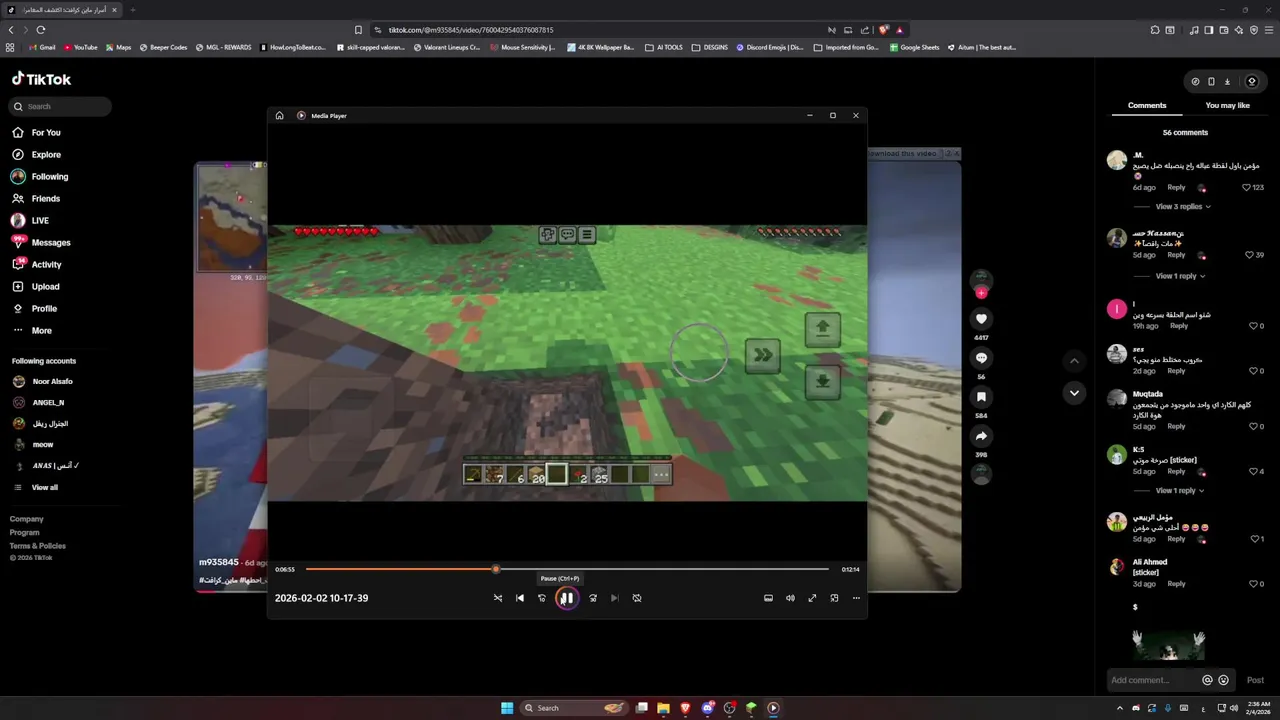Switch Media Player to mini player
1280x720 pixels.
tap(834, 598)
